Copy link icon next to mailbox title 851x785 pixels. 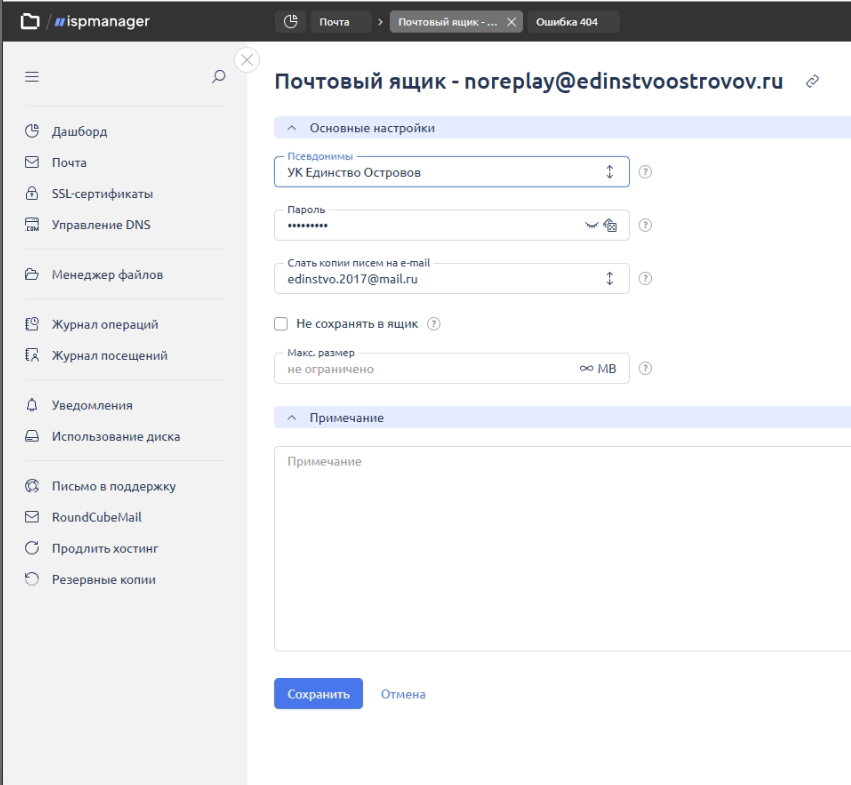[812, 81]
